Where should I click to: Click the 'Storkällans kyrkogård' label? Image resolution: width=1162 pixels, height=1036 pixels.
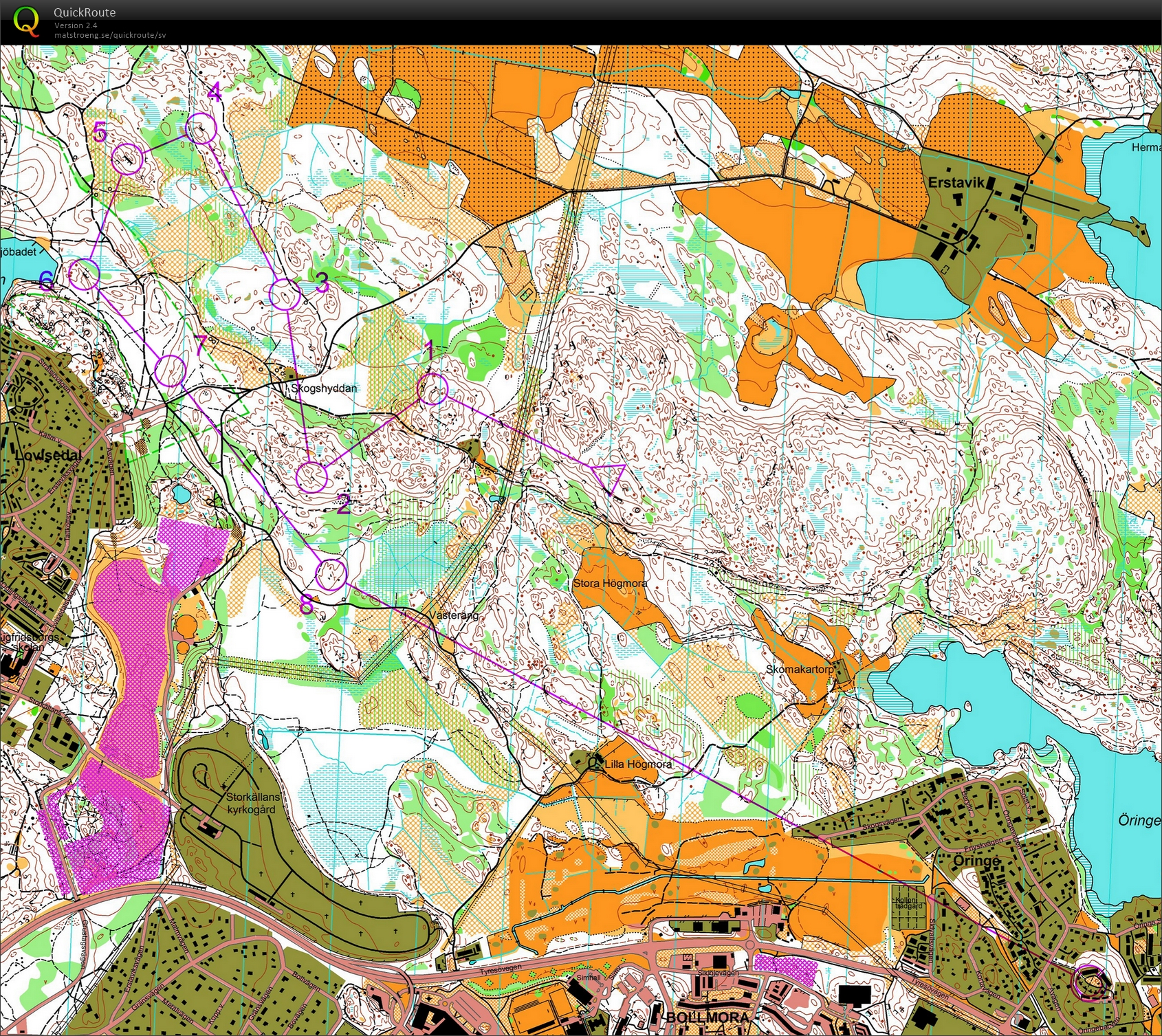(x=253, y=803)
